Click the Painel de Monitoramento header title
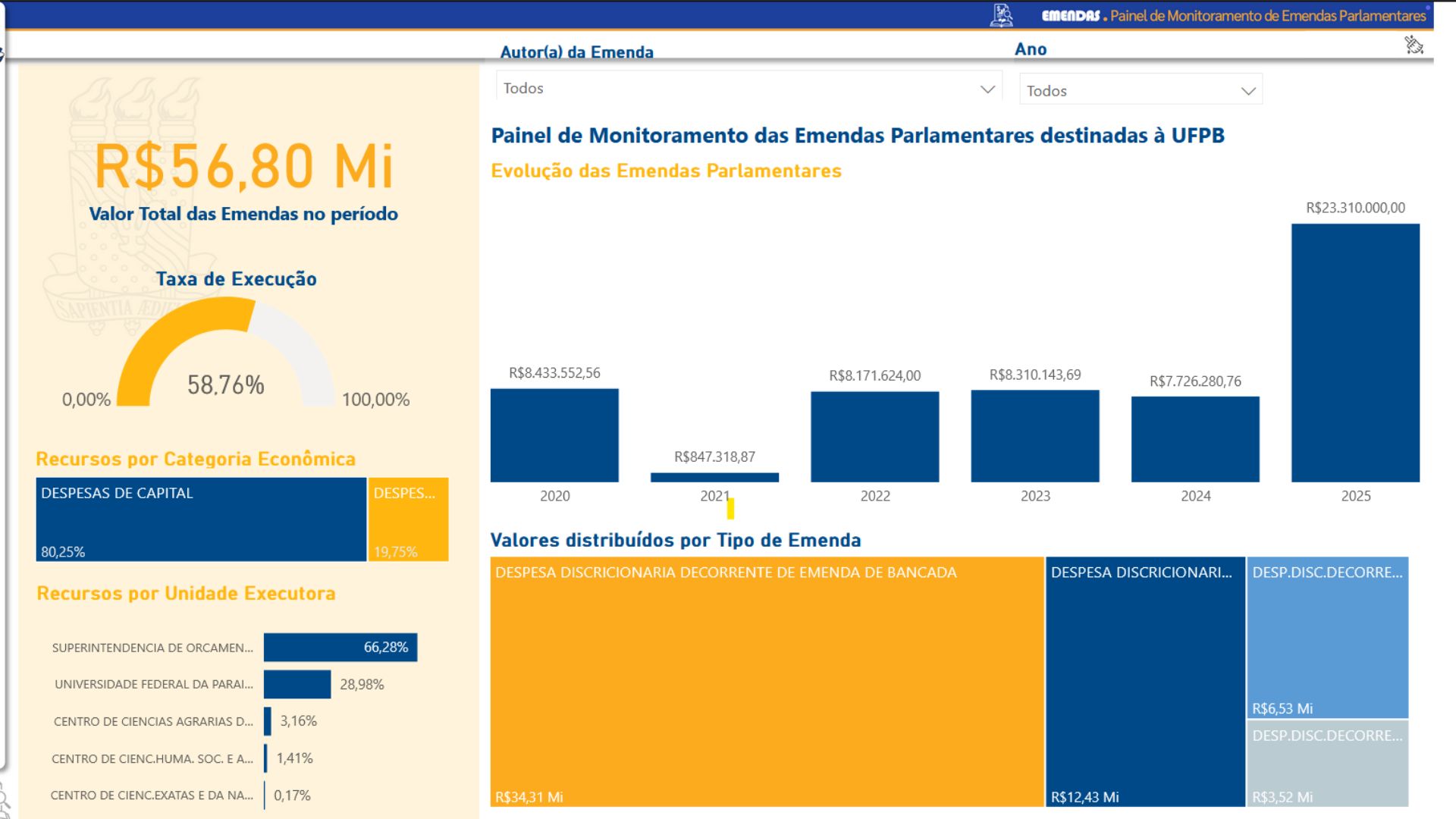The image size is (1456, 819). coord(1267,15)
